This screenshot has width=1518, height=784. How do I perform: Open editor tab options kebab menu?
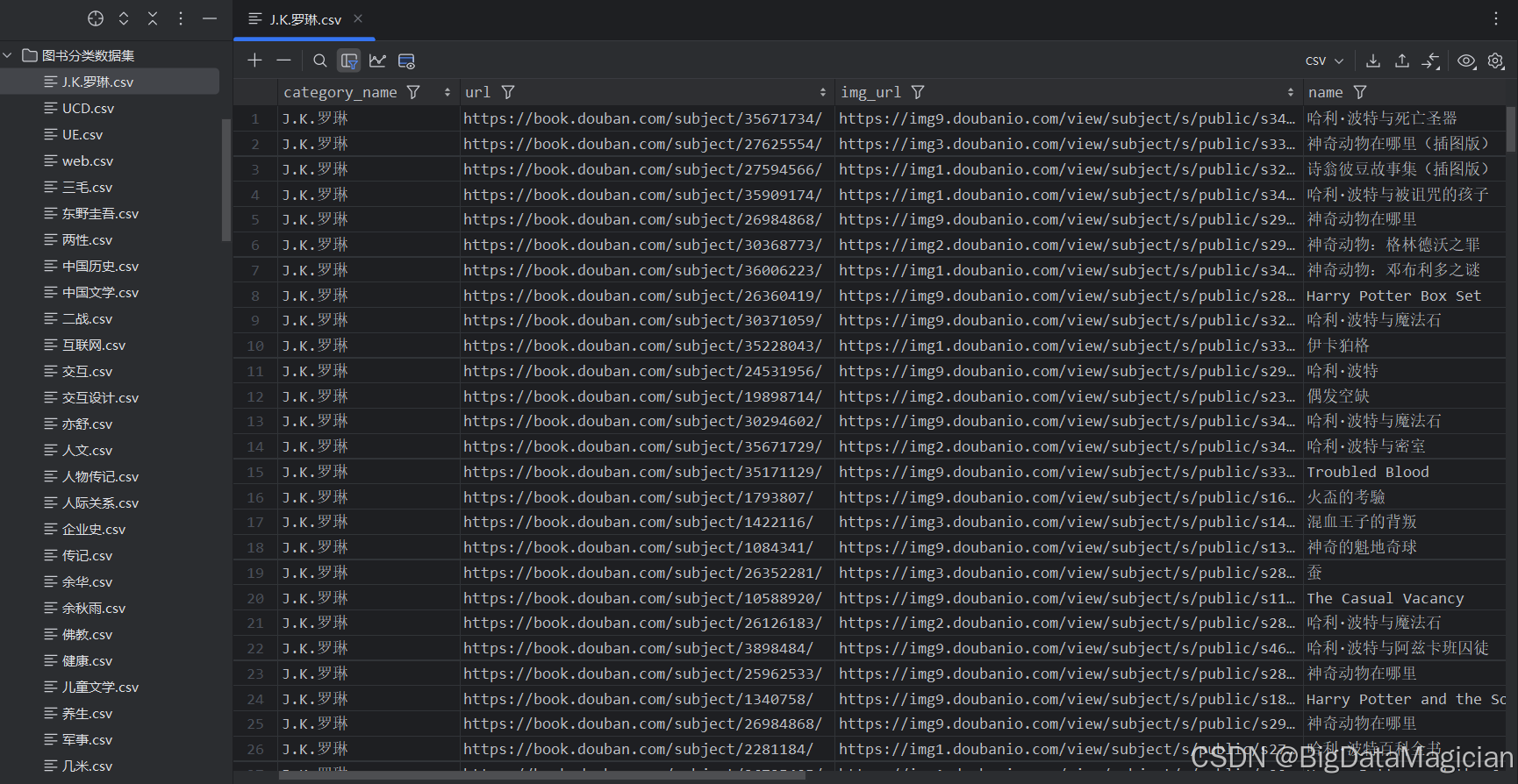coord(1496,18)
